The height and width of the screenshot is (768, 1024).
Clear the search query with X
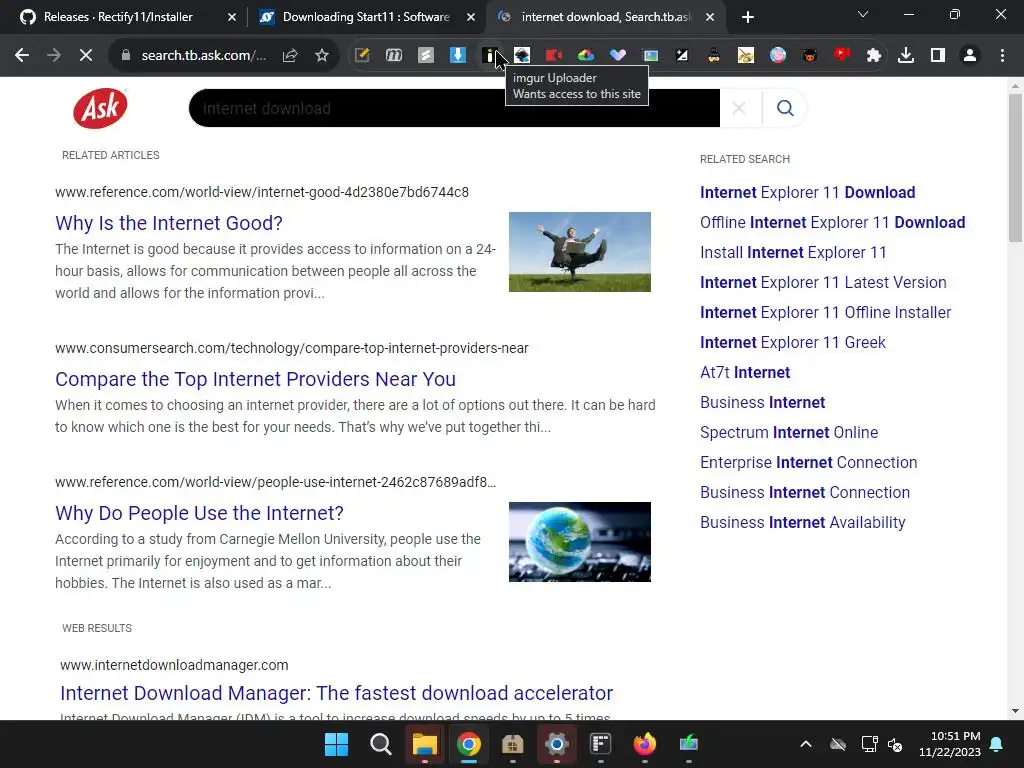pyautogui.click(x=739, y=108)
